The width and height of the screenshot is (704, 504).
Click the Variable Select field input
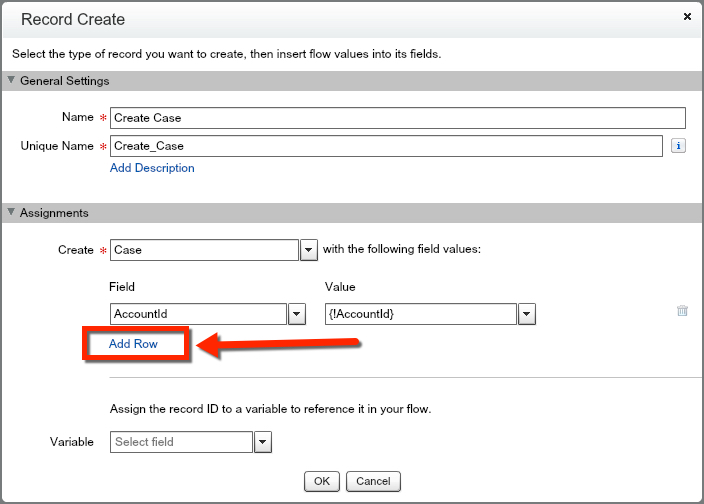181,442
